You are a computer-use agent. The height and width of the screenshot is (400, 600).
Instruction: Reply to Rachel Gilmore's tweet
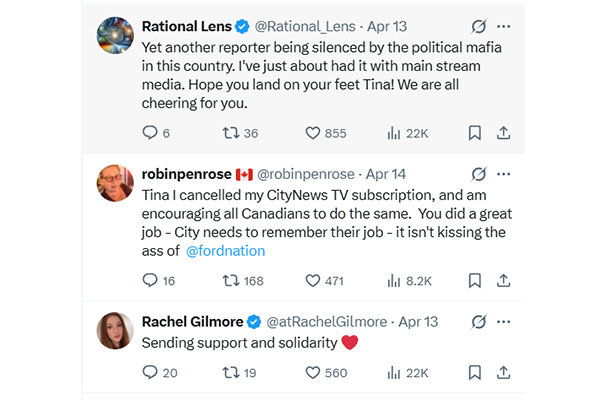(x=151, y=373)
